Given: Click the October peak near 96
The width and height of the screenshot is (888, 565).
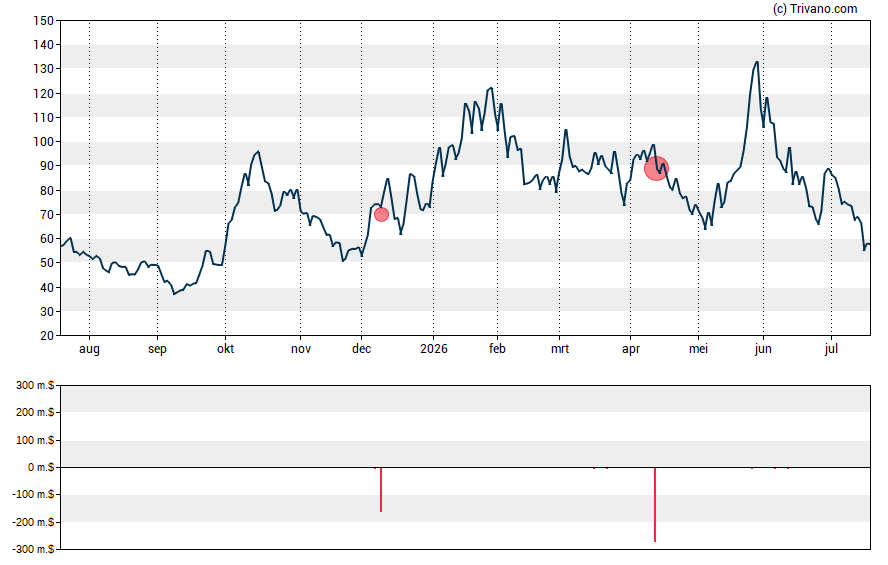Looking at the screenshot, I should click(x=258, y=152).
